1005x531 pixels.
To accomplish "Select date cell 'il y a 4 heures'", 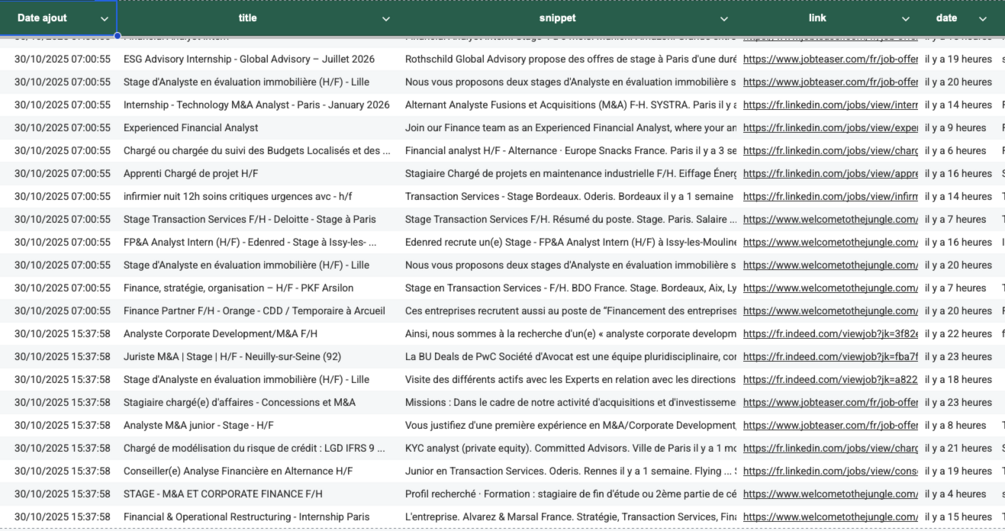I will pyautogui.click(x=955, y=494).
